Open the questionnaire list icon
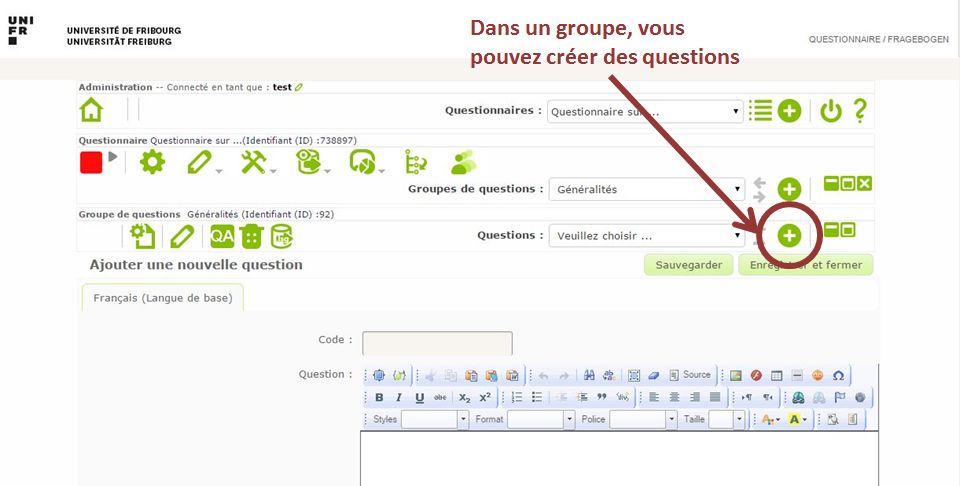 pos(761,110)
